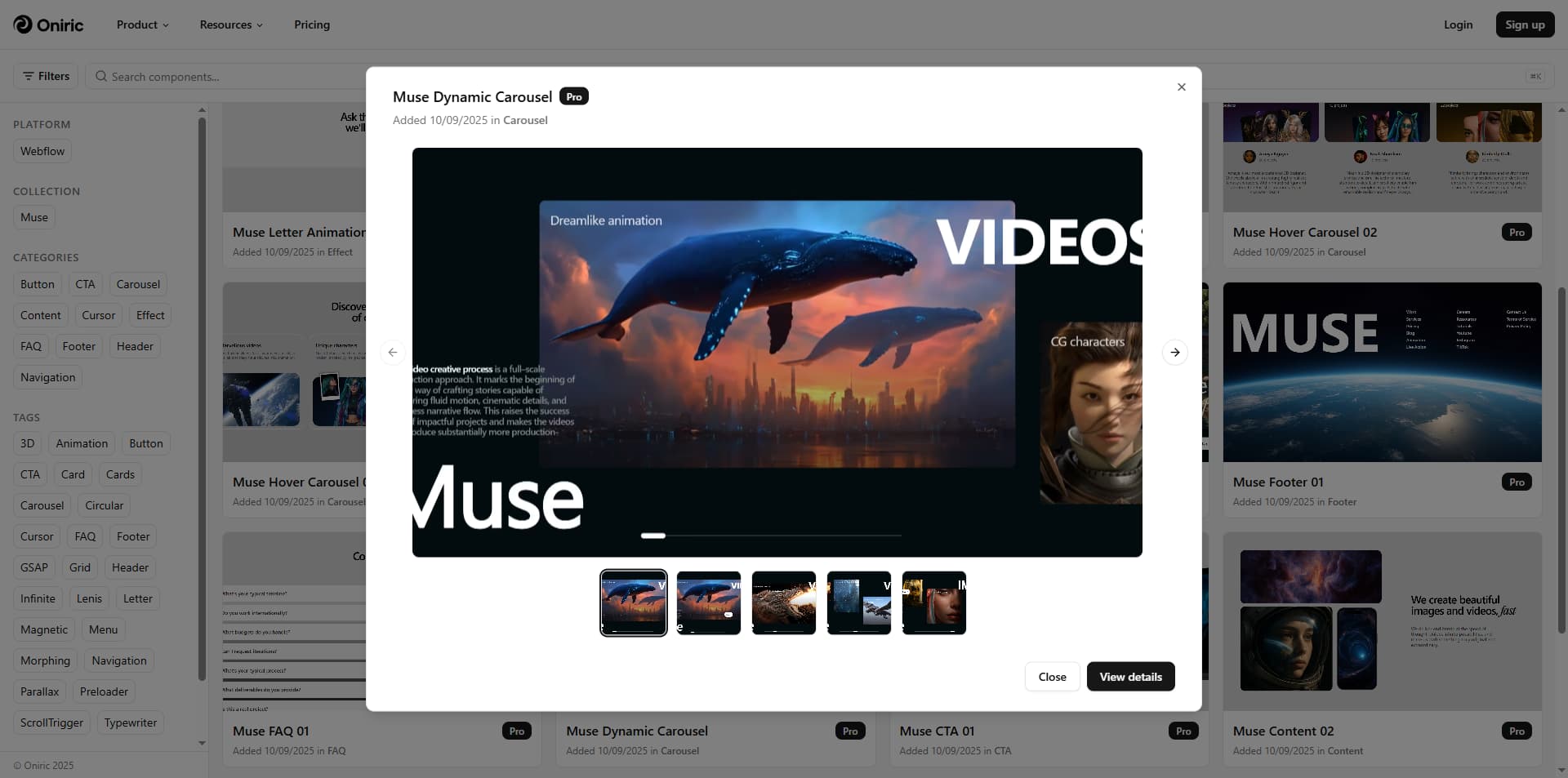Toggle the 3D tag filter

point(28,443)
